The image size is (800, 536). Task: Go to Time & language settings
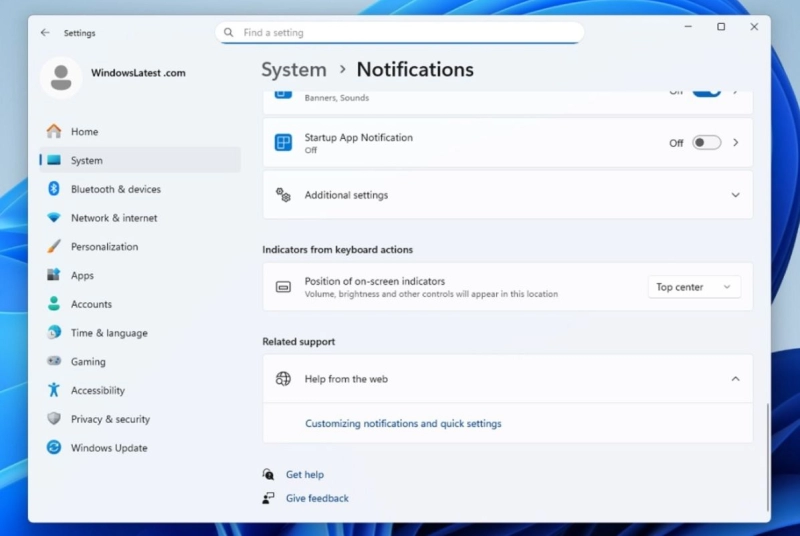(x=108, y=333)
